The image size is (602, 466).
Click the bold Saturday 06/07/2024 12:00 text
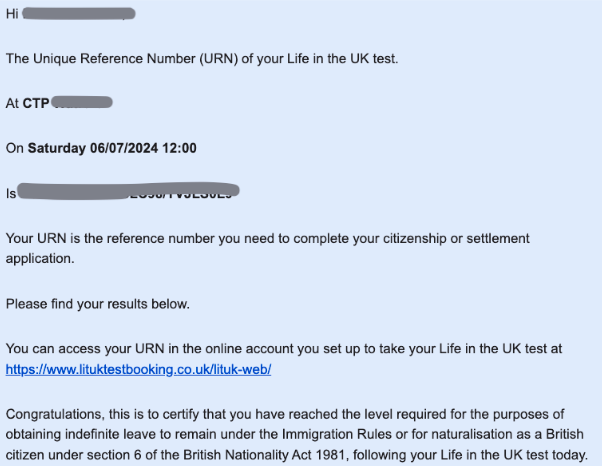click(x=112, y=148)
